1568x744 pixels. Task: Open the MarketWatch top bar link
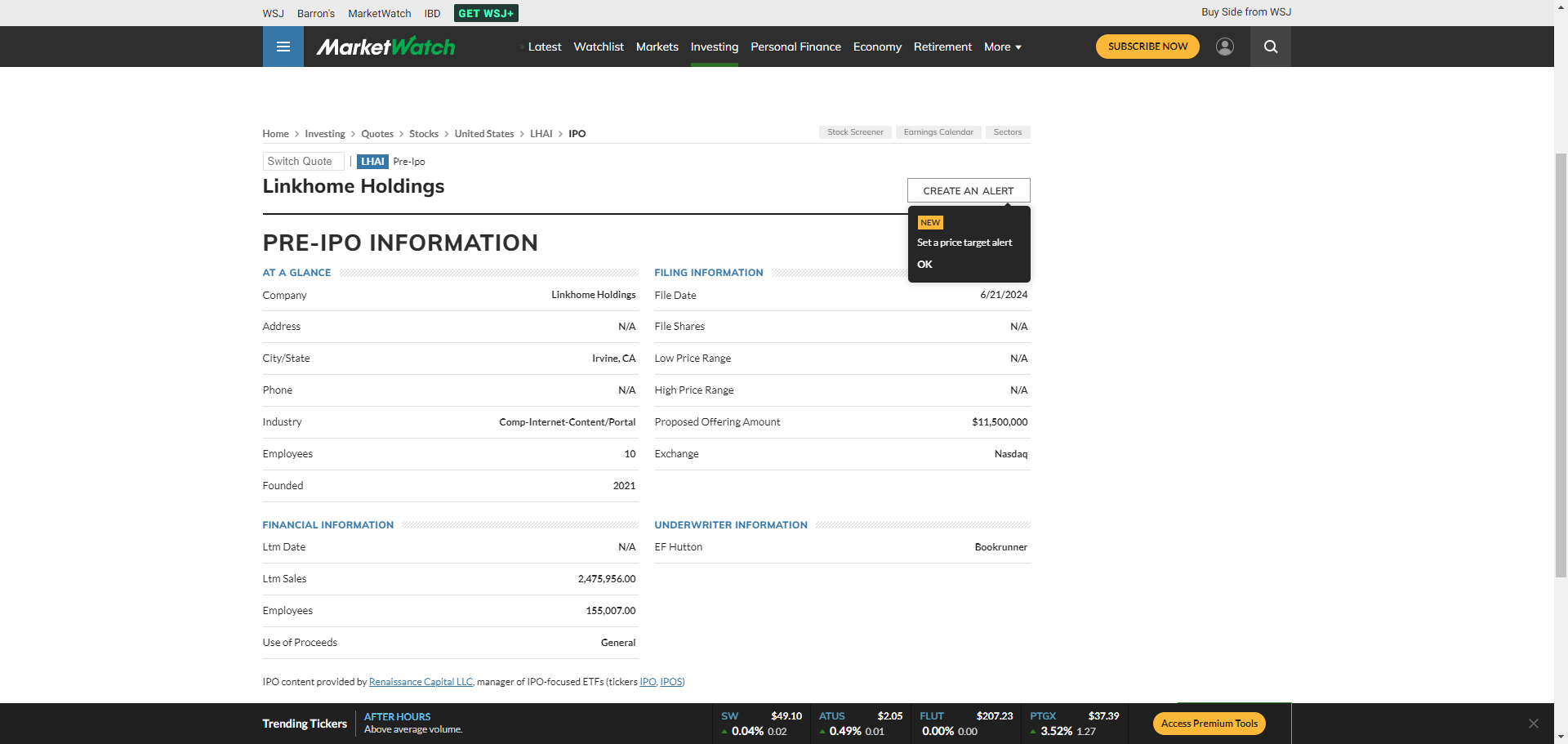[380, 13]
